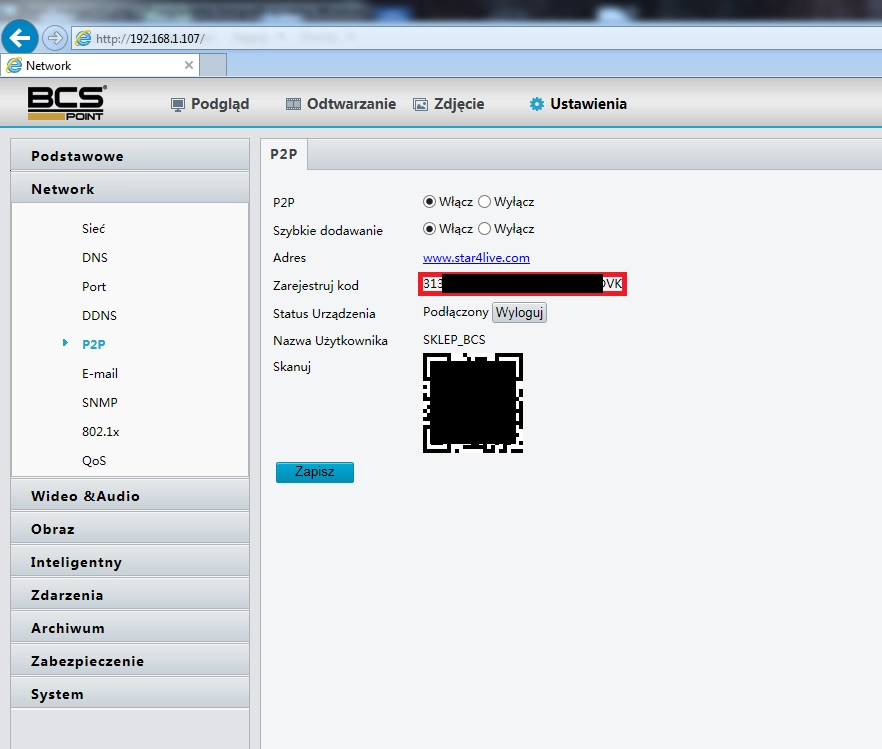Open the www.star4live.com link
The width and height of the screenshot is (882, 749).
coord(476,258)
